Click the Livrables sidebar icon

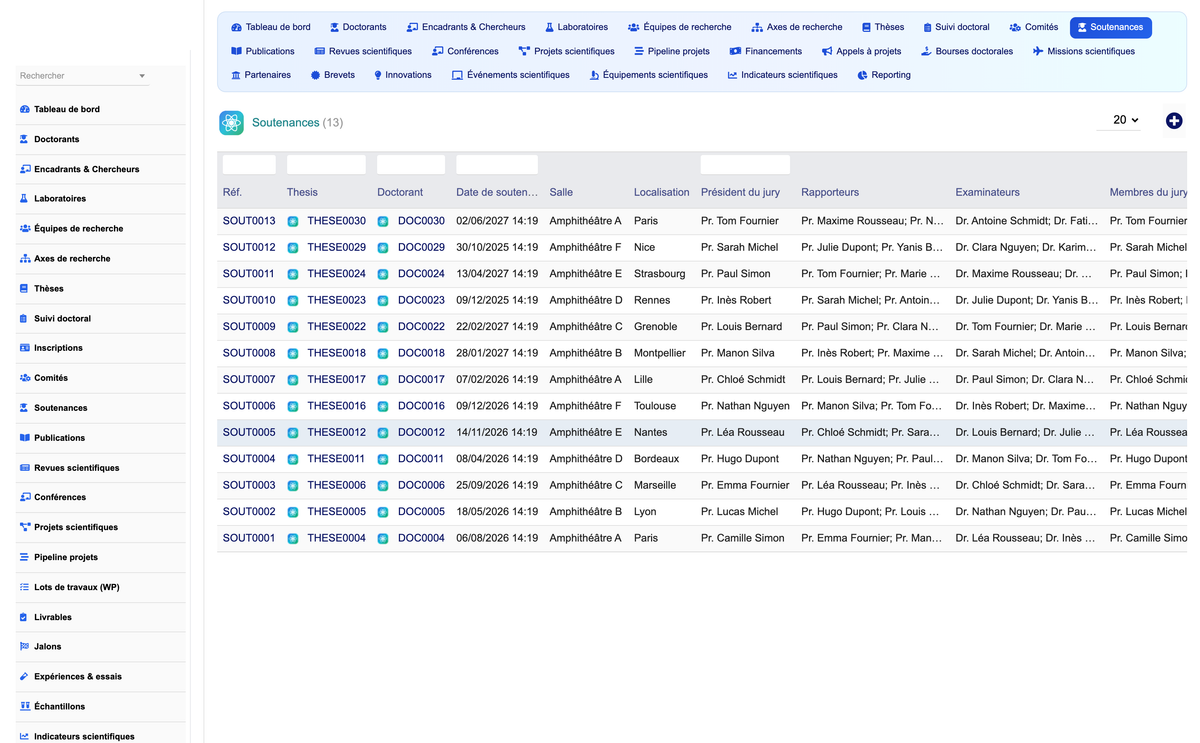pos(25,617)
